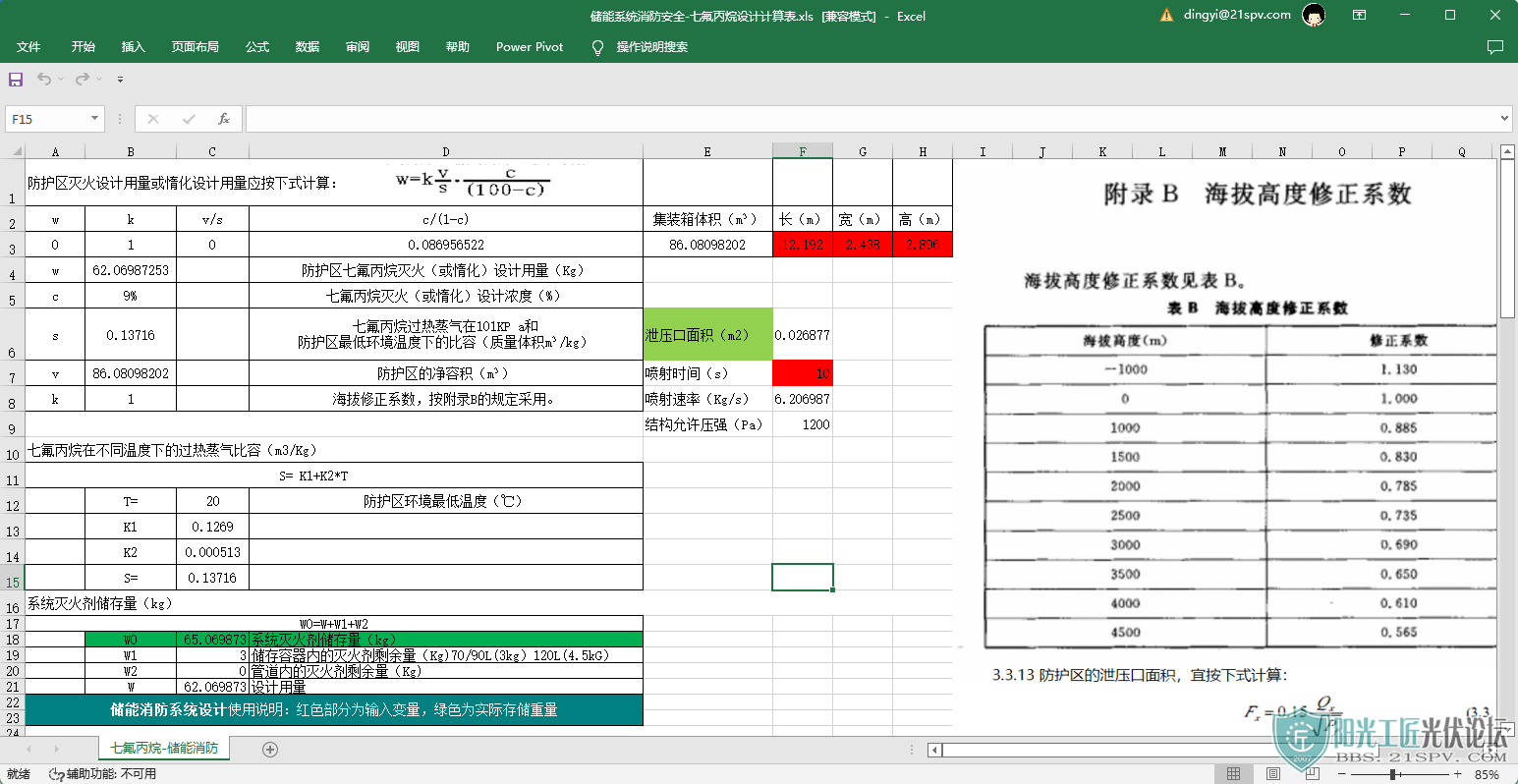Save the workbook with the floppy icon

(x=16, y=79)
